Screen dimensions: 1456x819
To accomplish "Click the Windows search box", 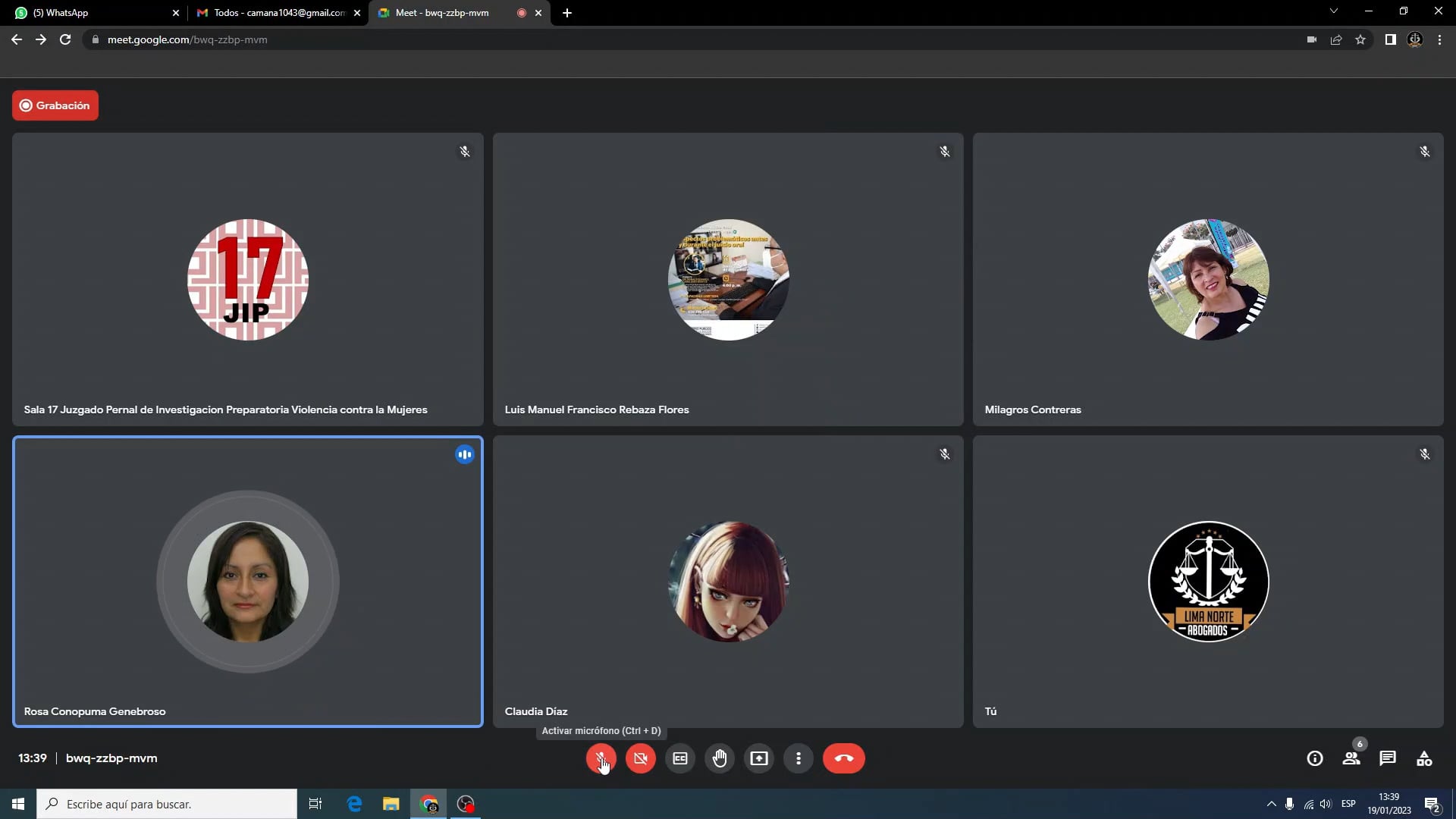I will click(x=167, y=804).
